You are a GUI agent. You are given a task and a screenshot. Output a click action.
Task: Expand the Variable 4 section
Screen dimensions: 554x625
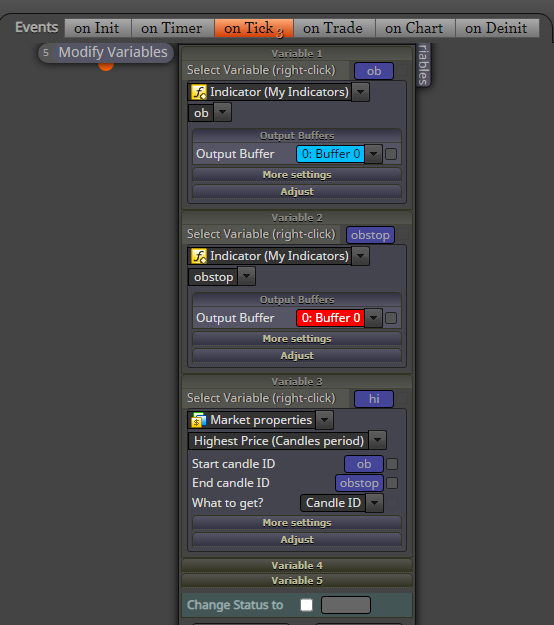point(297,566)
